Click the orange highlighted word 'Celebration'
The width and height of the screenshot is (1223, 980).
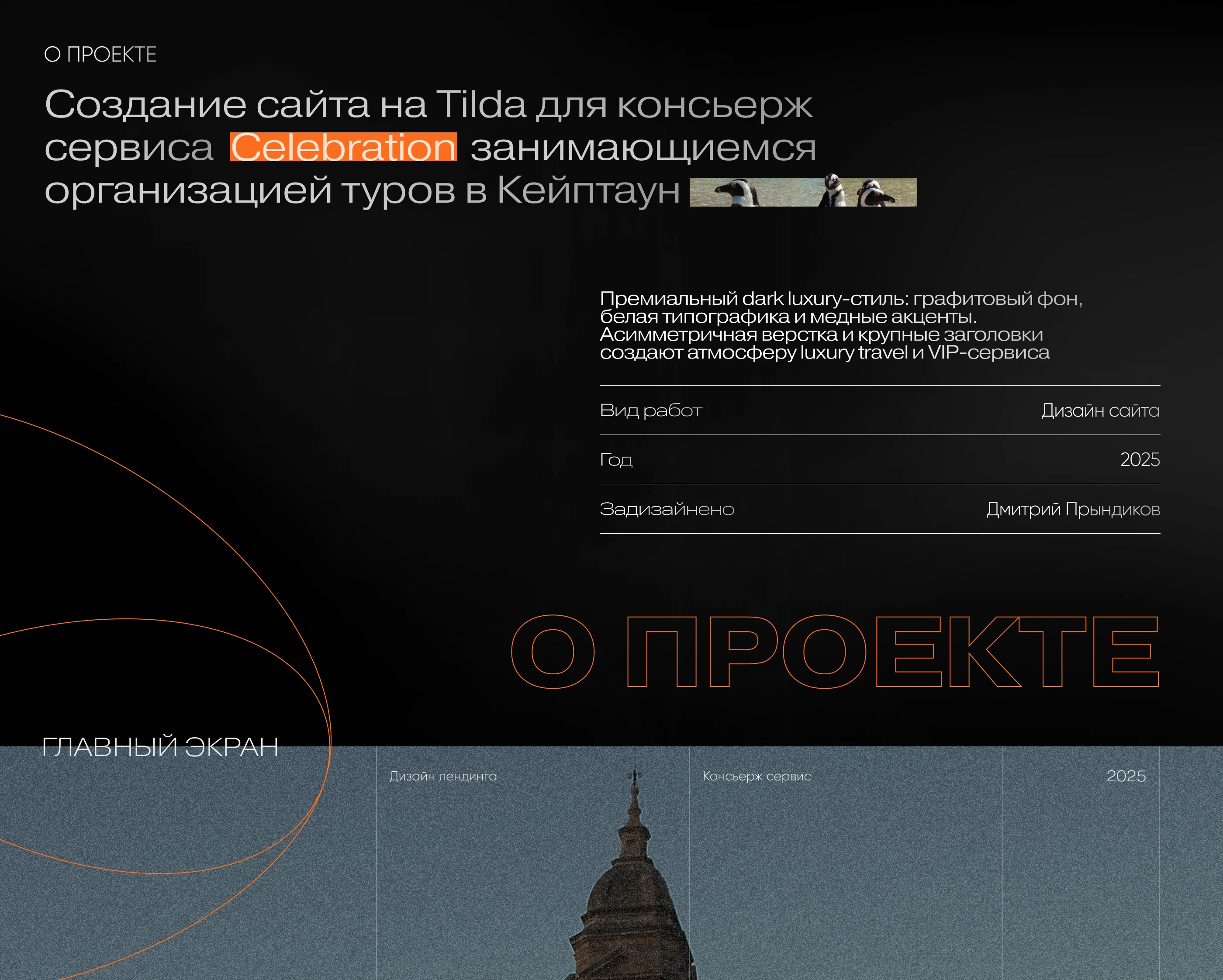[x=343, y=147]
